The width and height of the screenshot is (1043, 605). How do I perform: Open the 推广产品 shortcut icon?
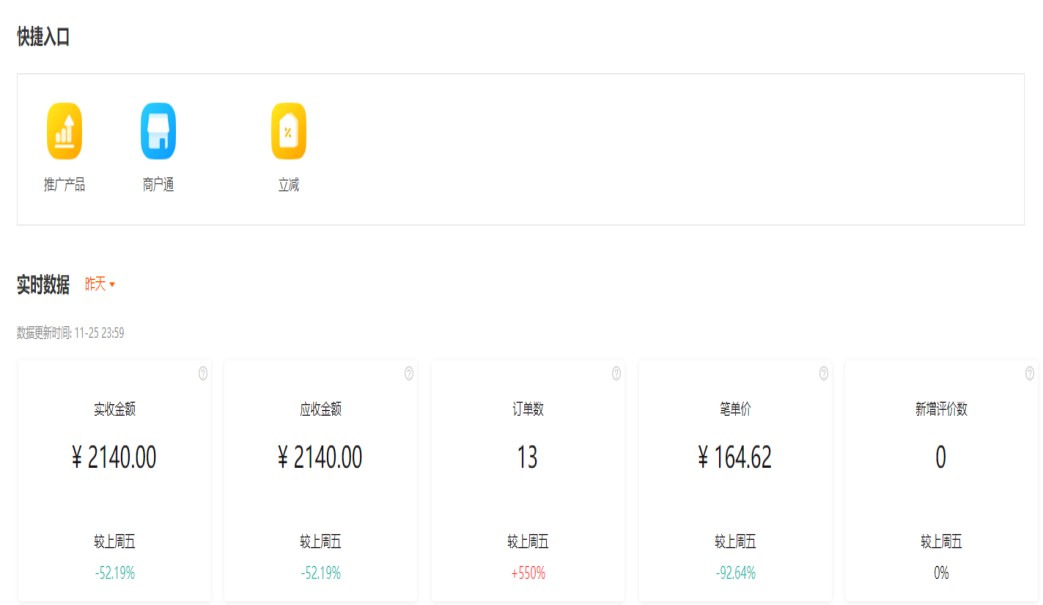point(64,131)
